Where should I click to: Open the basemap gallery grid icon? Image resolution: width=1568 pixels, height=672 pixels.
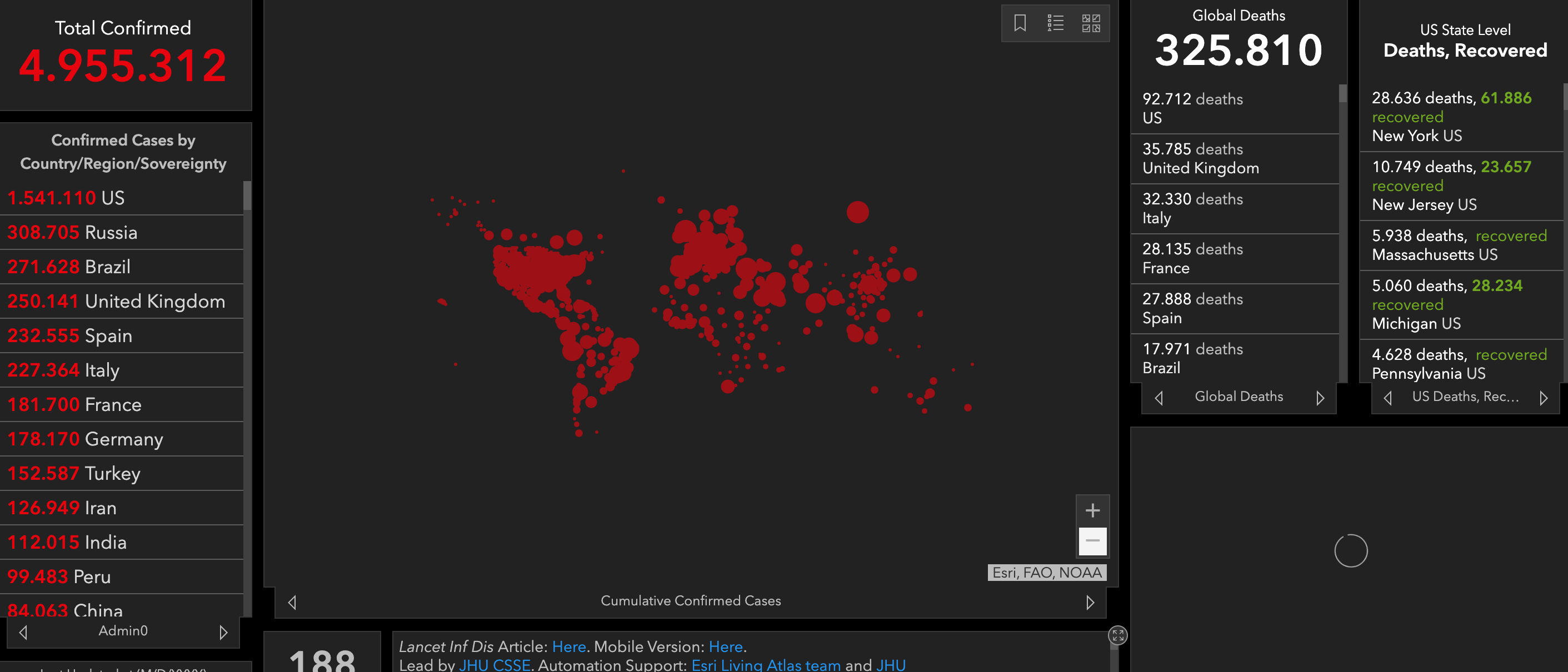[x=1090, y=23]
